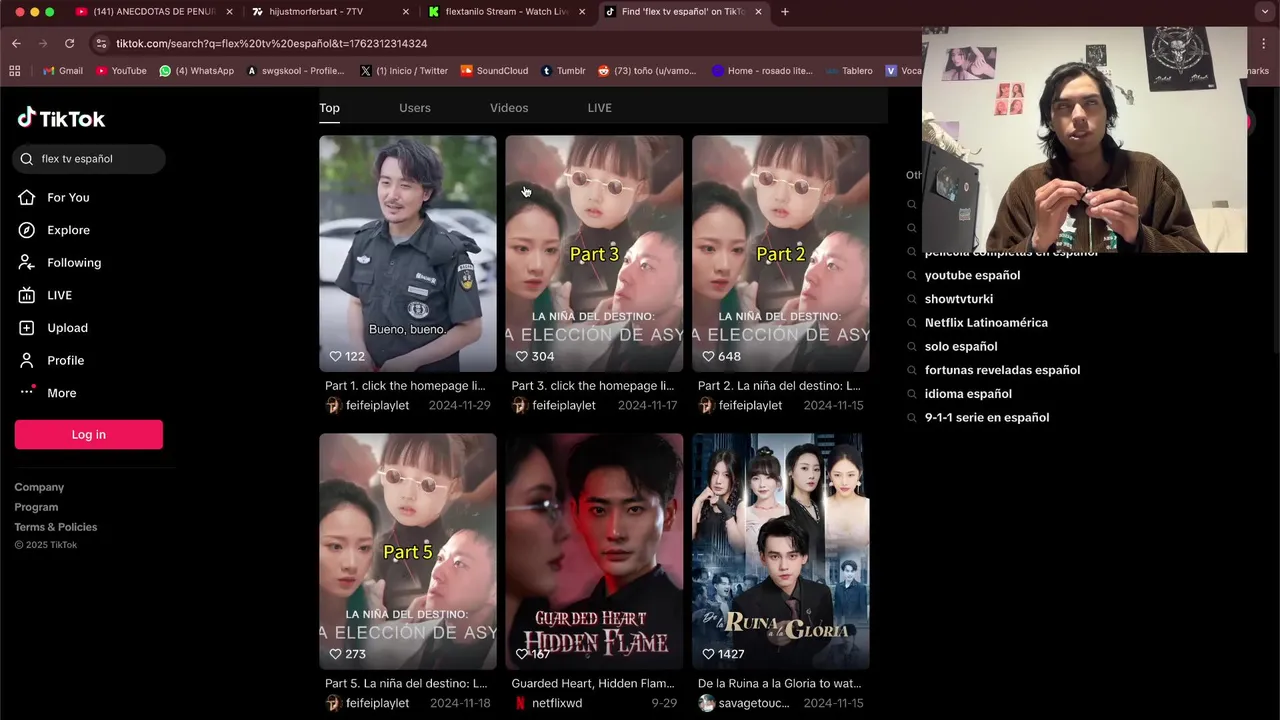Open the Apps grid icon in bookmarks bar

pyautogui.click(x=14, y=71)
